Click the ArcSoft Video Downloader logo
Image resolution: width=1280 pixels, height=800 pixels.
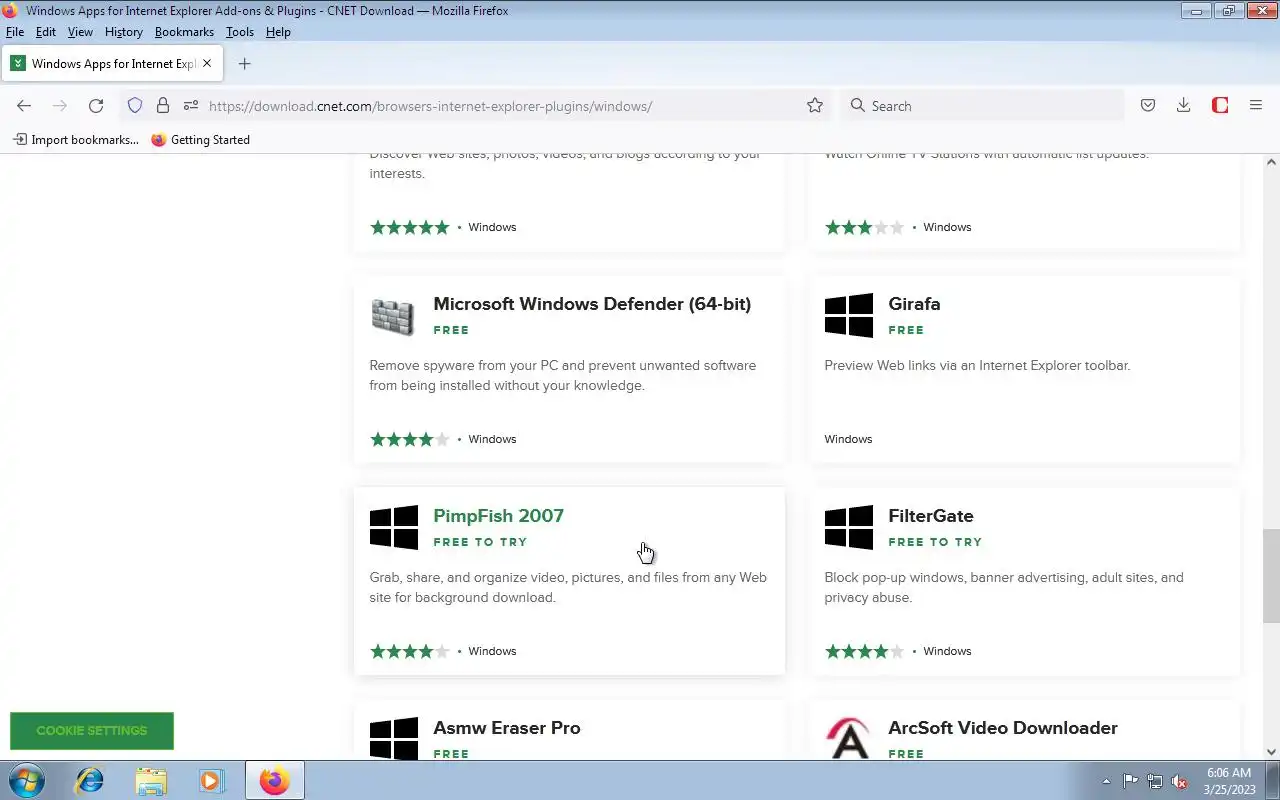point(848,738)
